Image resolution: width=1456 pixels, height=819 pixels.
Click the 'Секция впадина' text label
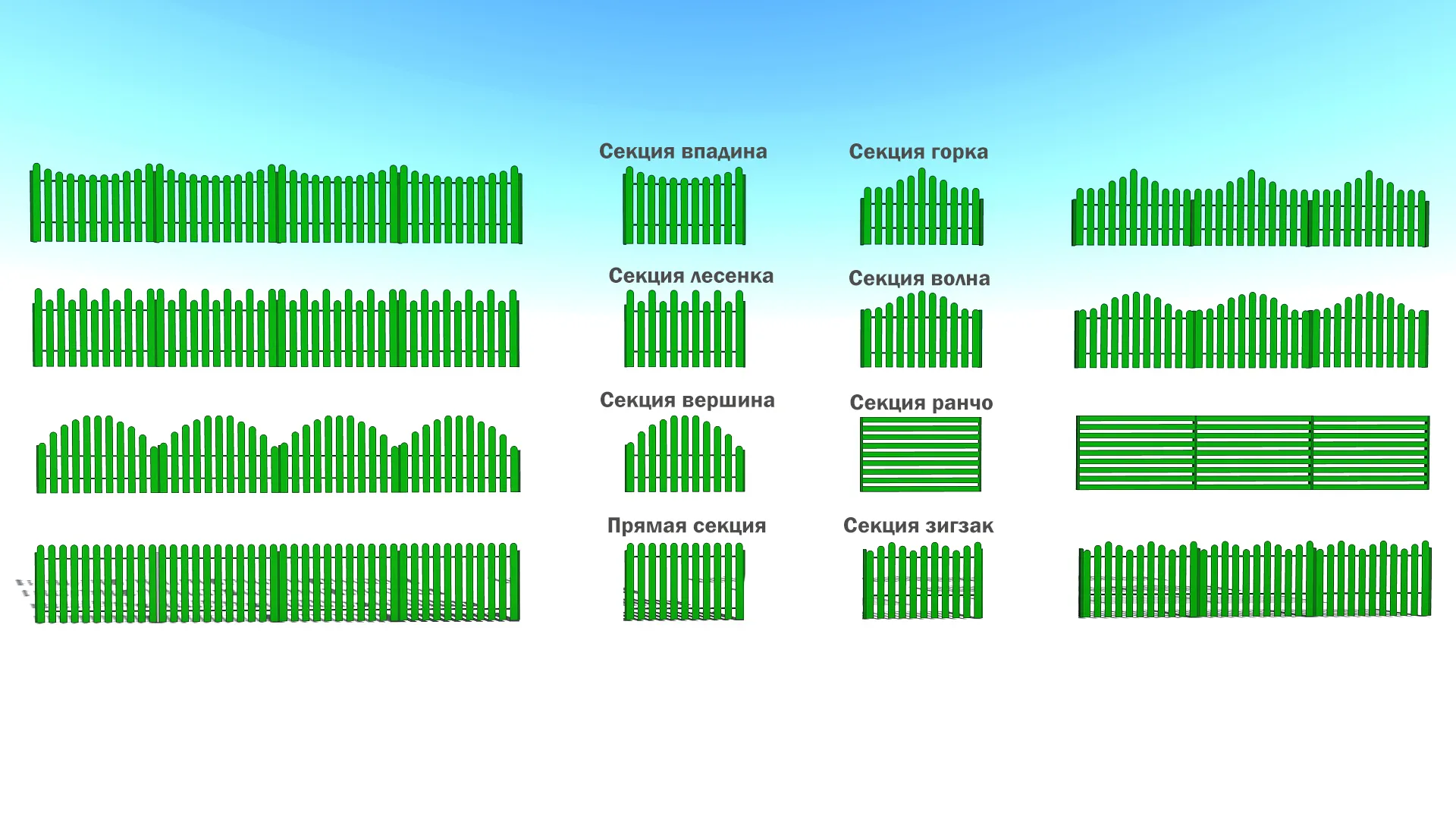coord(682,152)
